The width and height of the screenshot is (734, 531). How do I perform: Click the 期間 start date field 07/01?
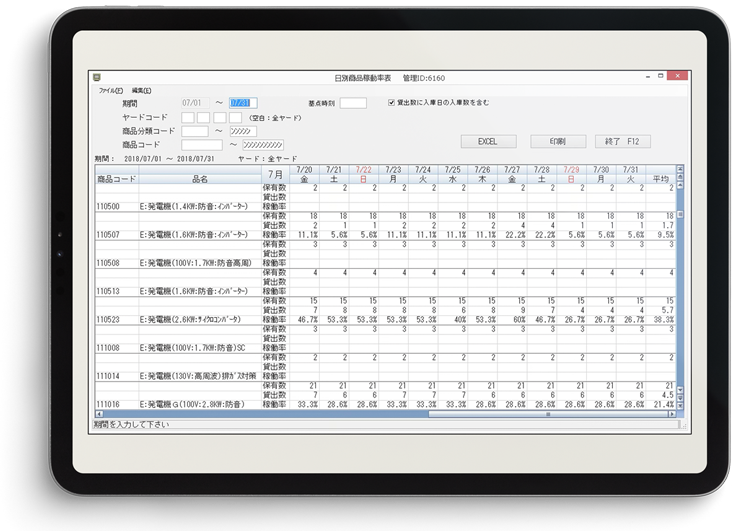195,103
